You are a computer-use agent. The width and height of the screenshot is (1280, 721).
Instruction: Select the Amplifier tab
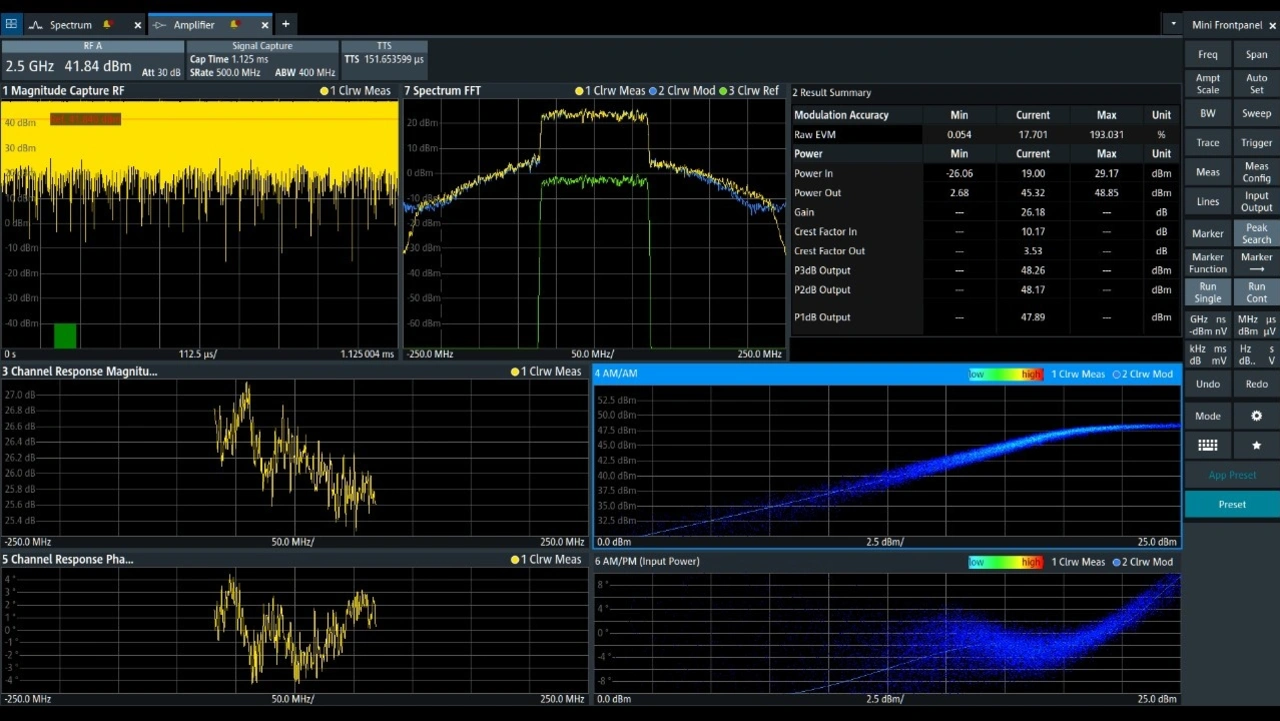pos(194,25)
